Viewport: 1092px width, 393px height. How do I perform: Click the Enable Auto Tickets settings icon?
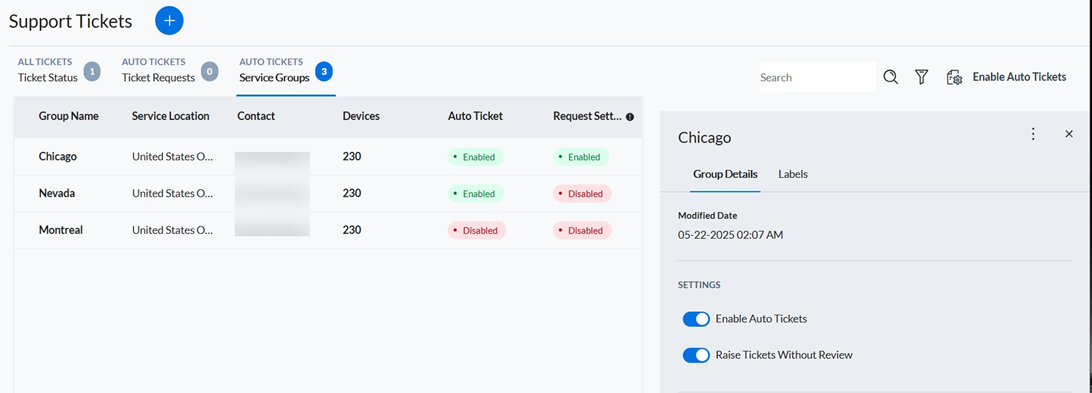954,77
